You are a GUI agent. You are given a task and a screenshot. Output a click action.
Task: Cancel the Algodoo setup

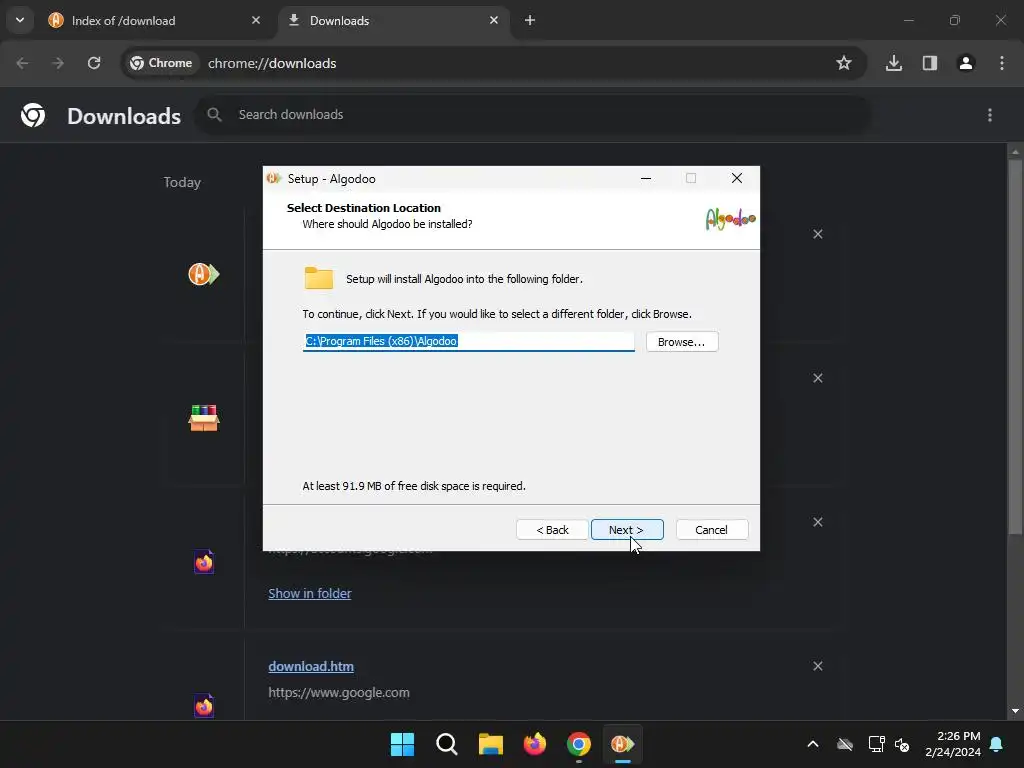click(712, 530)
